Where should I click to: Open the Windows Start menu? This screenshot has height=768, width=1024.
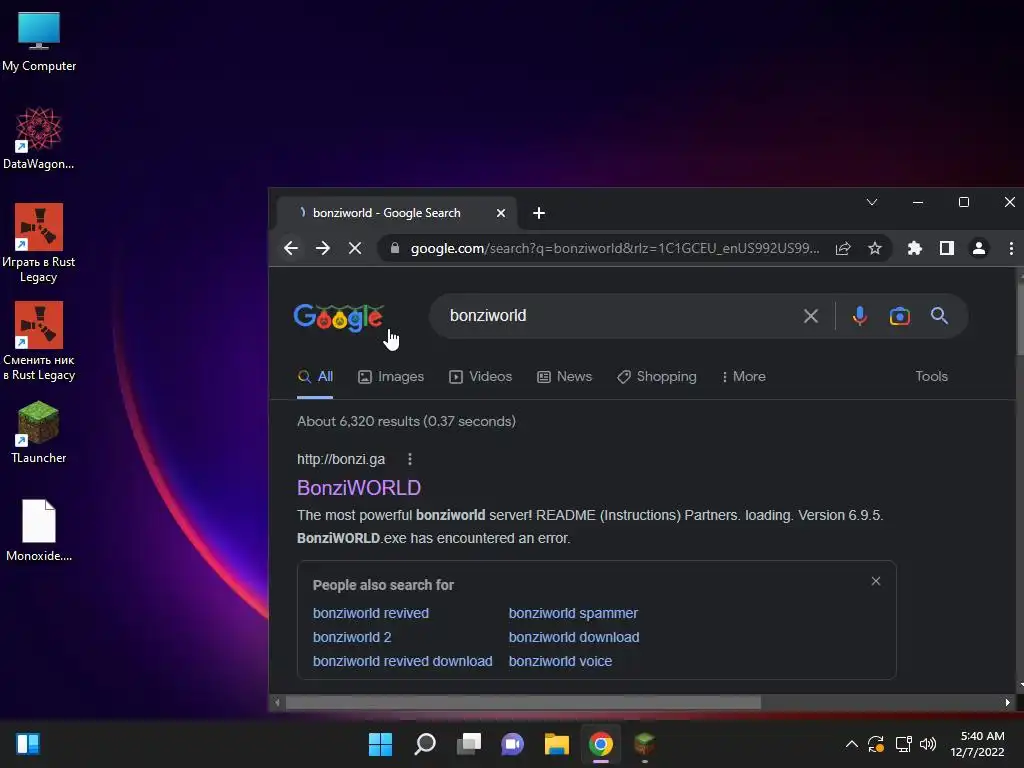click(x=381, y=744)
